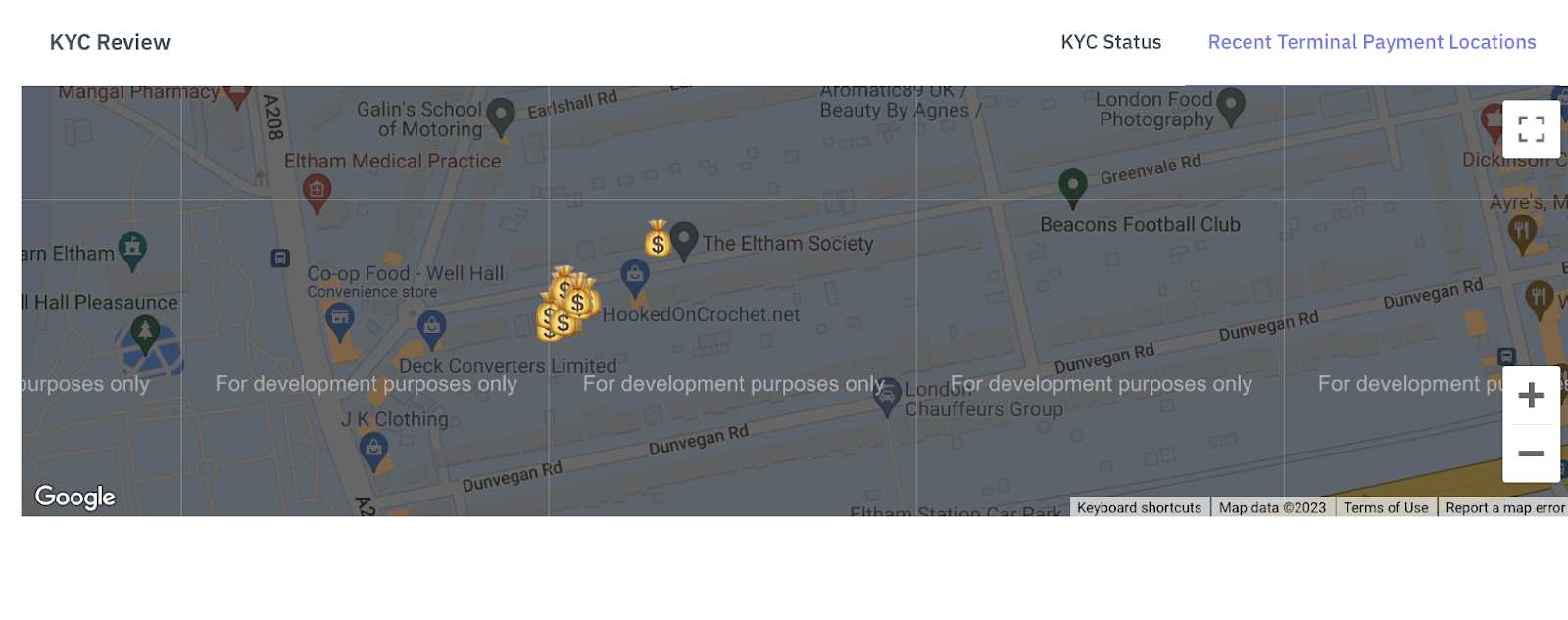The width and height of the screenshot is (1568, 620).
Task: Open the Terms of Use link
Action: click(x=1385, y=507)
